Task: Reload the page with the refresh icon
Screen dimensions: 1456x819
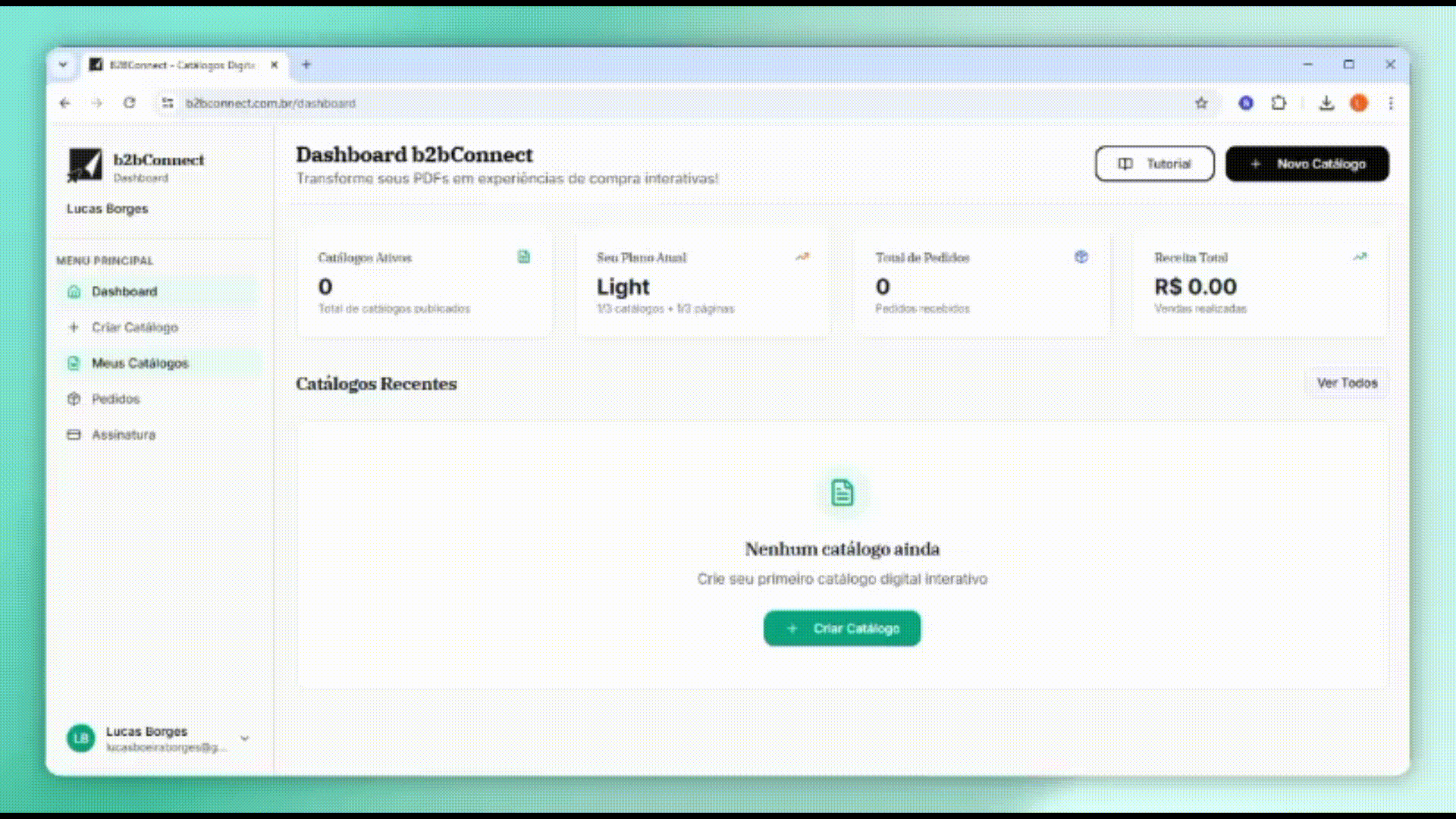Action: pyautogui.click(x=130, y=103)
